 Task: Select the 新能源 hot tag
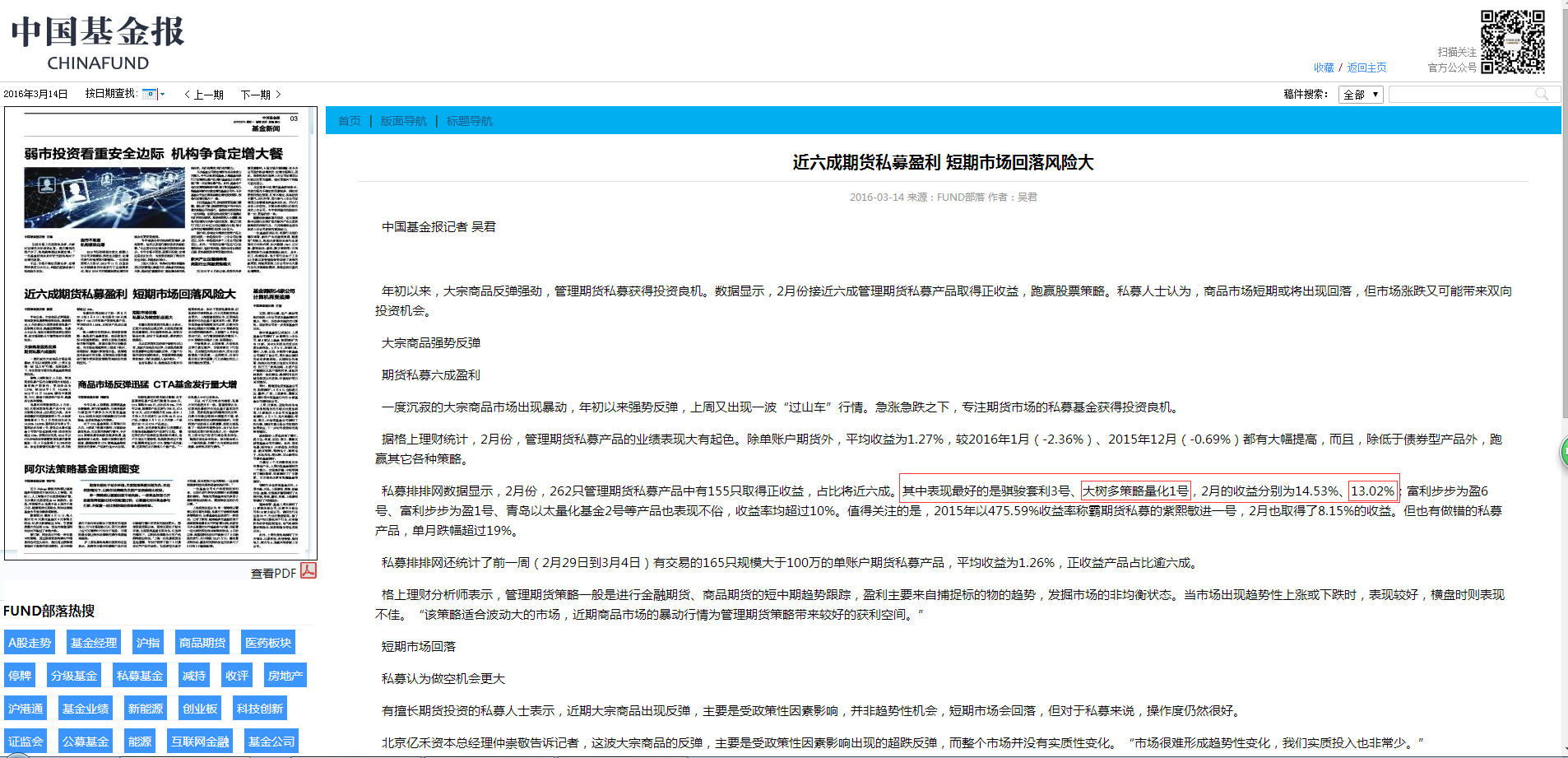click(x=145, y=709)
